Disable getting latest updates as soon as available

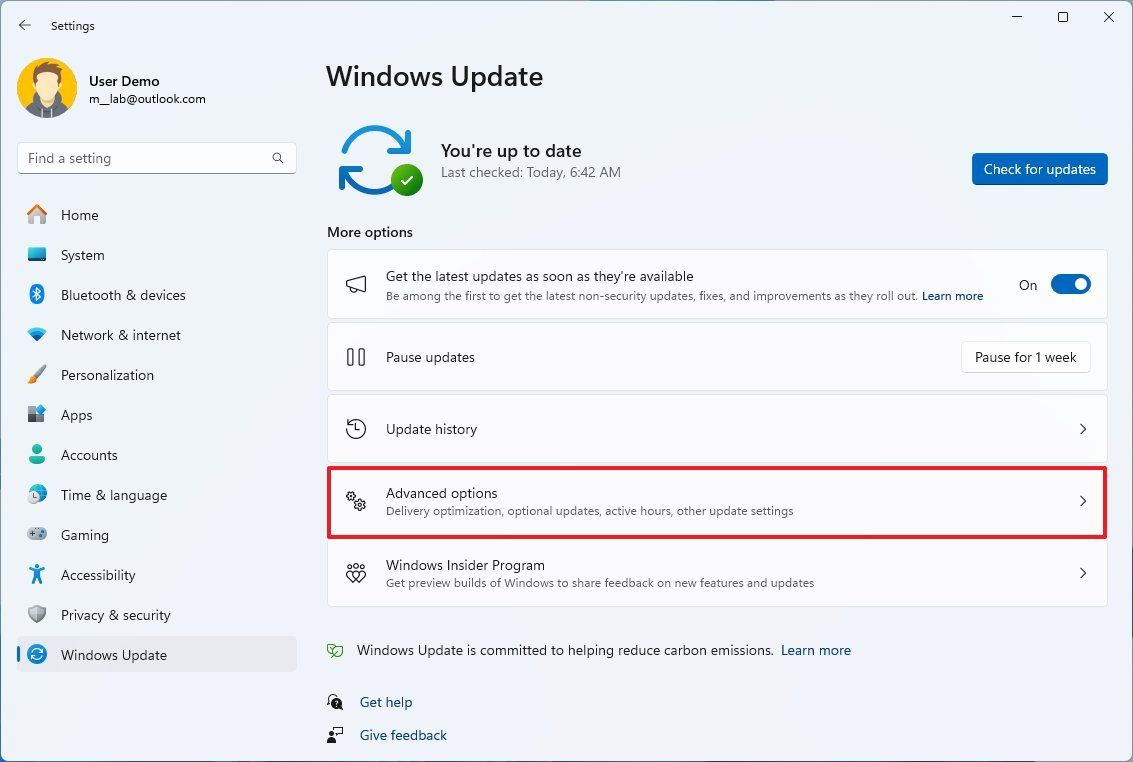[1070, 284]
